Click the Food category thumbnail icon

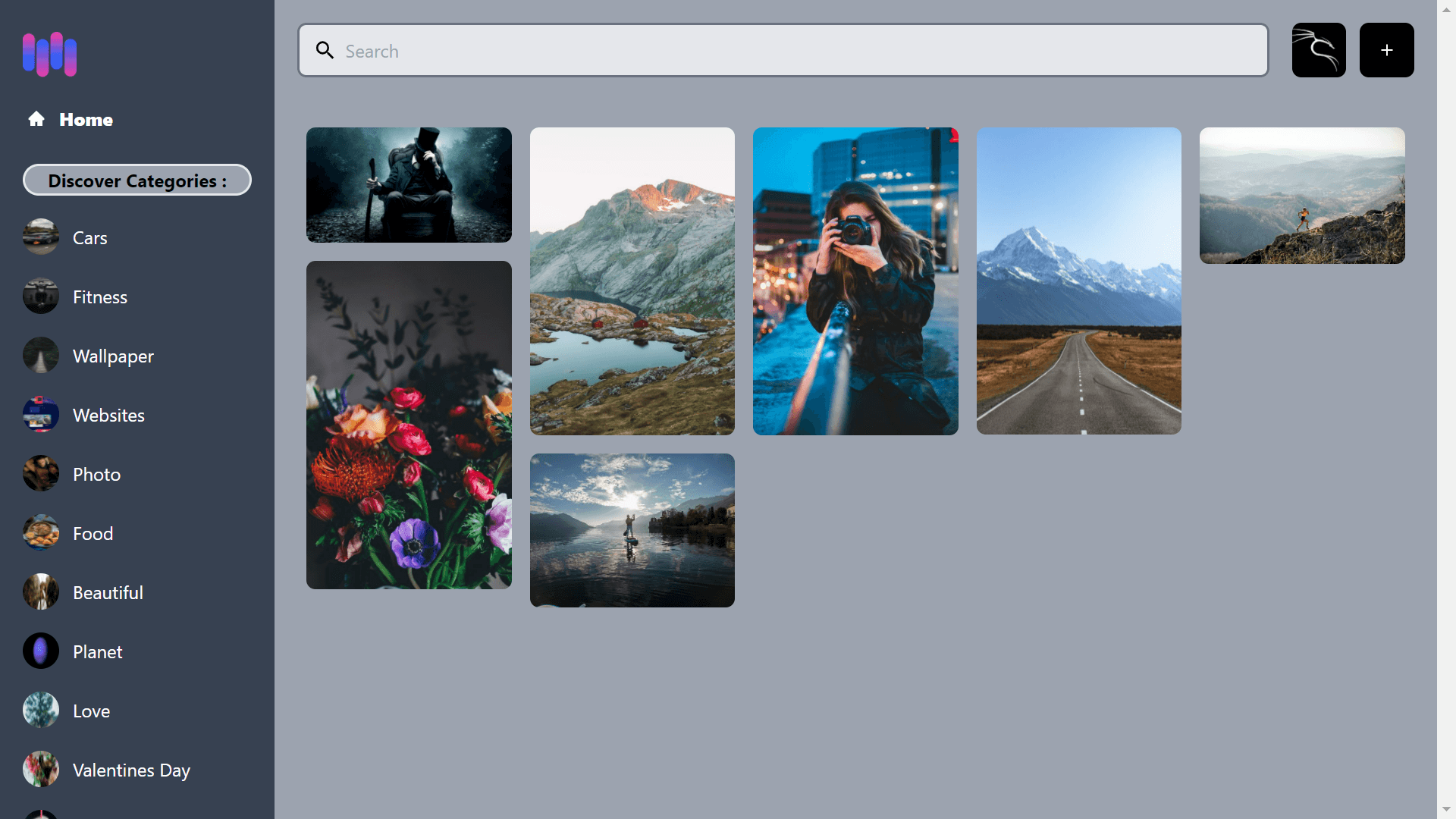click(x=41, y=532)
